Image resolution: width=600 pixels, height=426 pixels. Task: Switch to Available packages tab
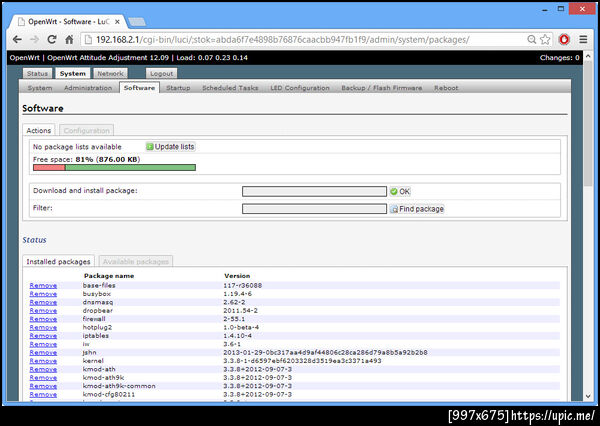tap(136, 262)
